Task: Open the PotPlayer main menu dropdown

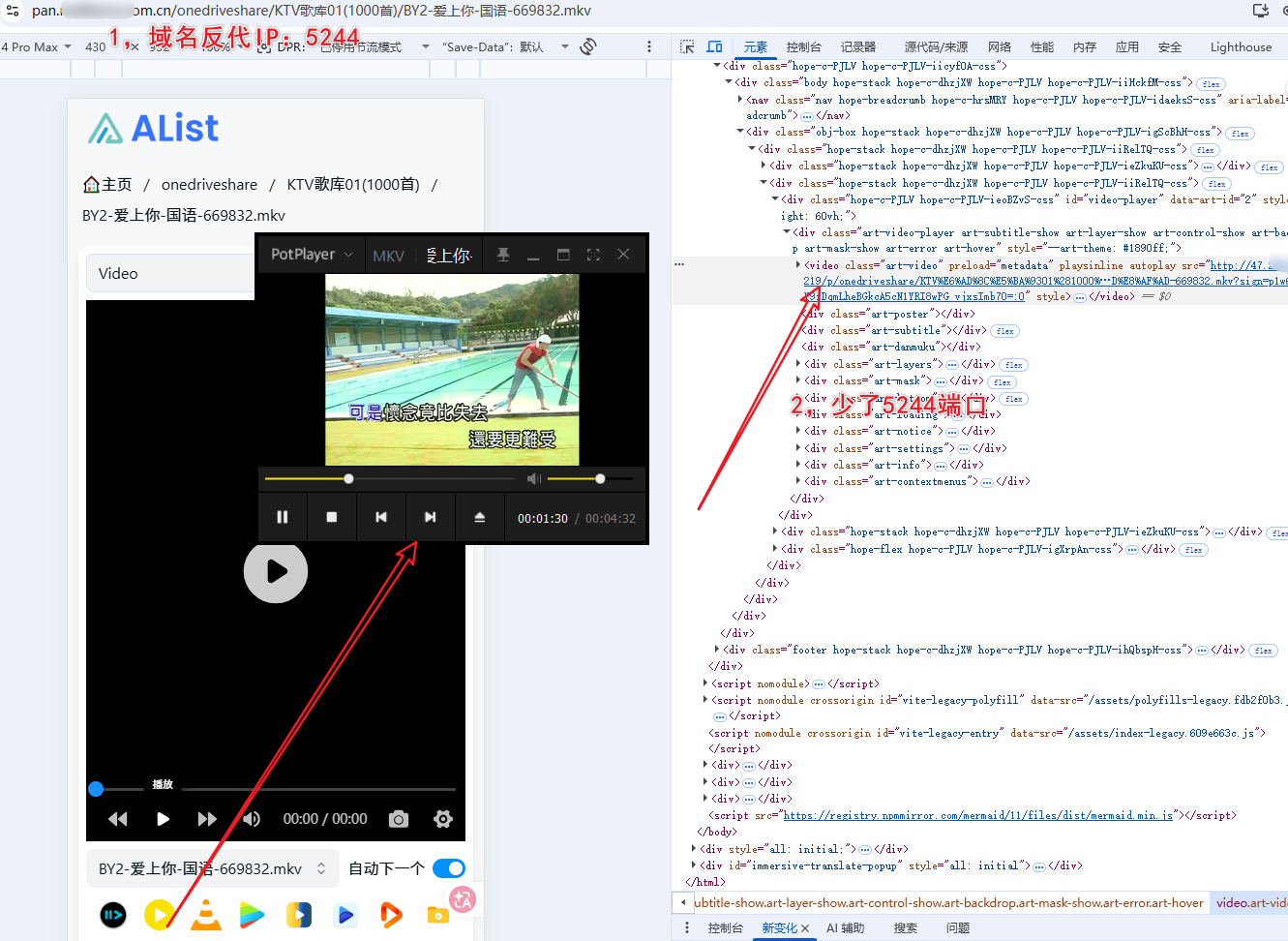Action: pyautogui.click(x=312, y=255)
